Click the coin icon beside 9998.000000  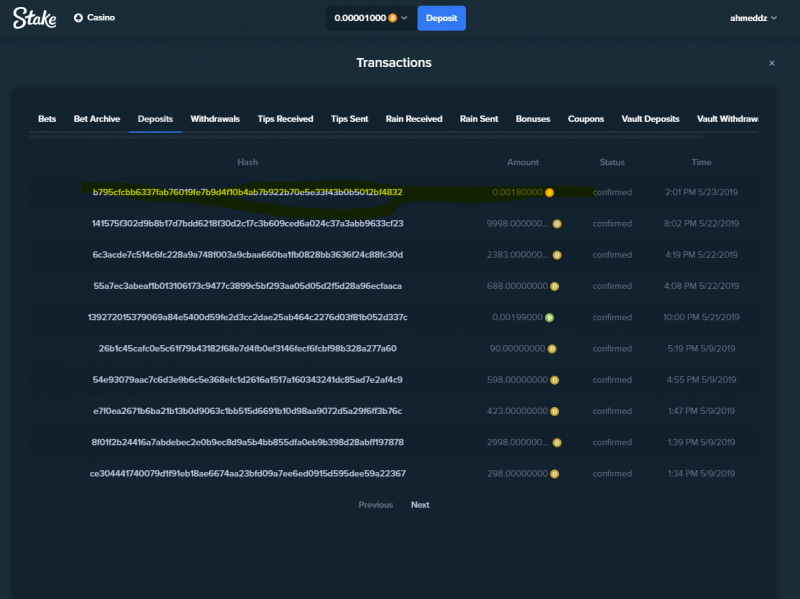point(557,223)
